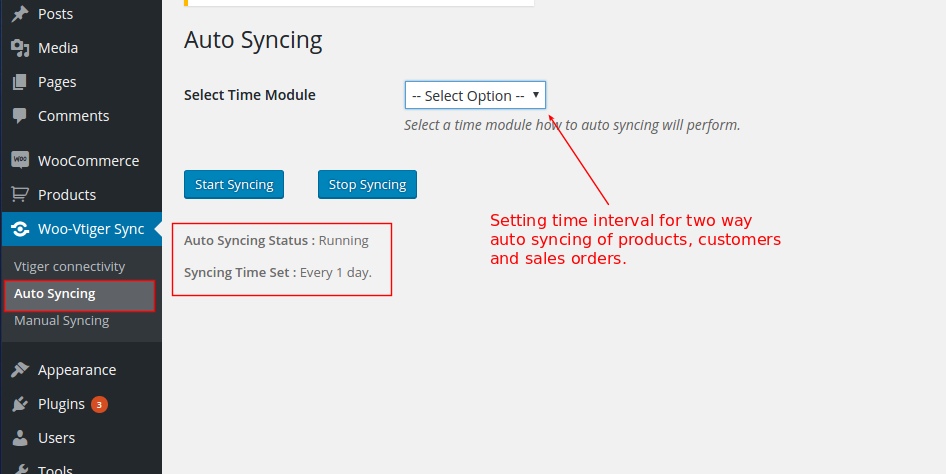Click the Plugins plug icon
Viewport: 946px width, 474px height.
pyautogui.click(x=20, y=404)
